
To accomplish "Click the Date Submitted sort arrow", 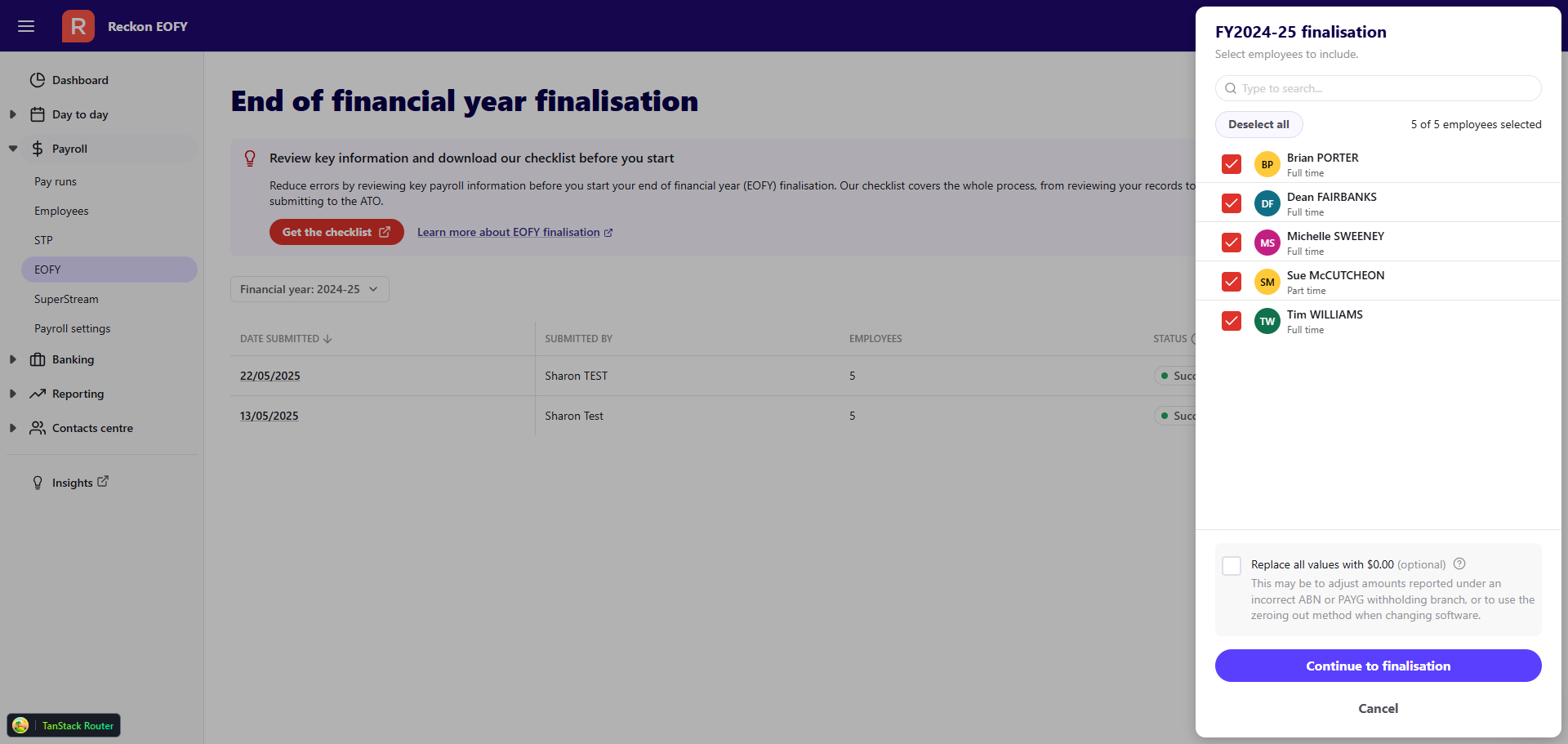I will [327, 339].
